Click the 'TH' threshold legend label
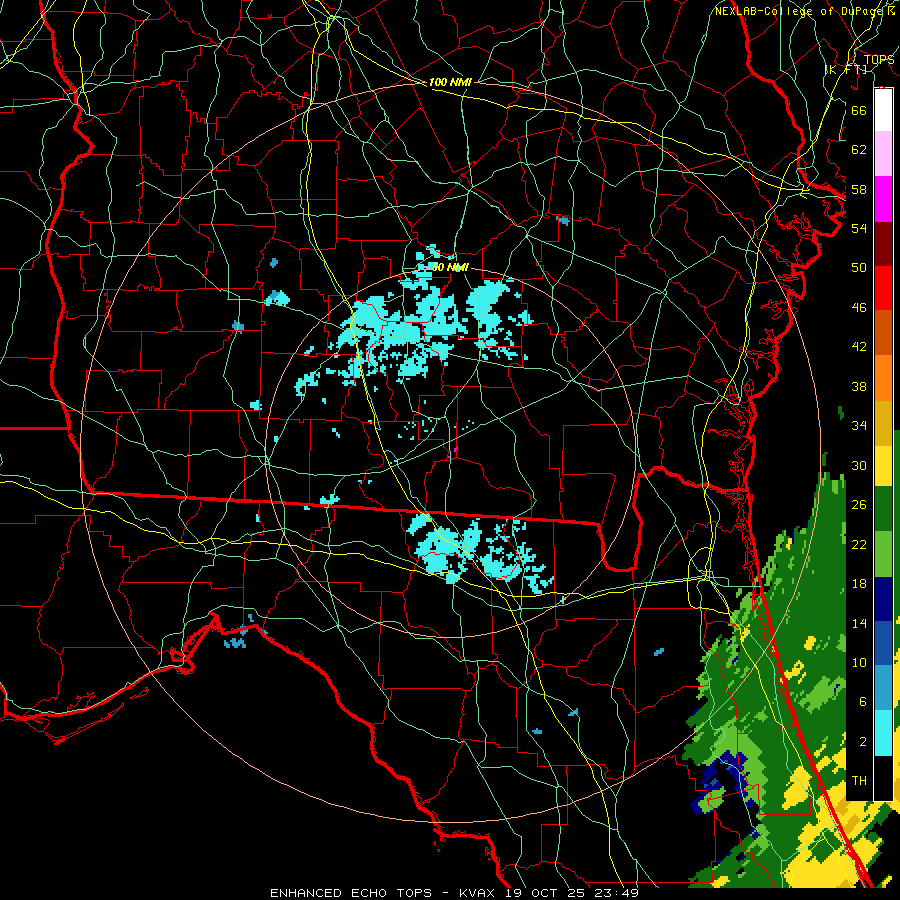This screenshot has width=900, height=900. [859, 781]
